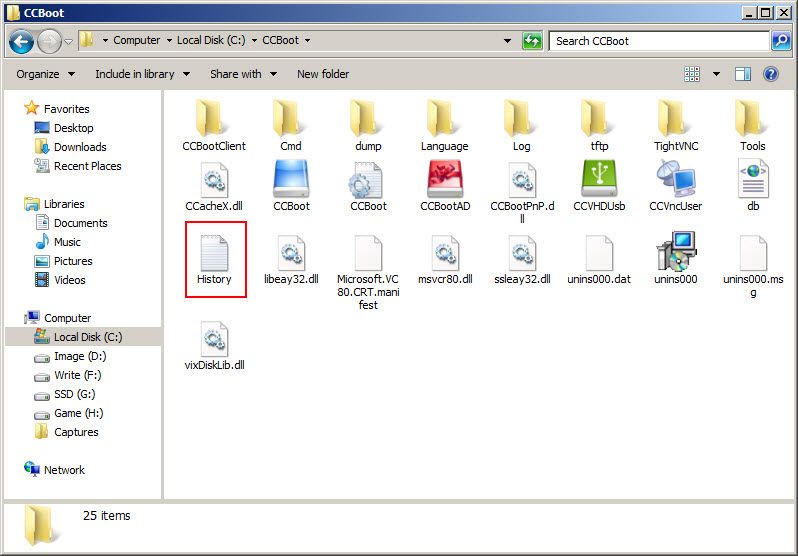Click inside the Search CCBoot field
798x556 pixels.
tap(659, 41)
